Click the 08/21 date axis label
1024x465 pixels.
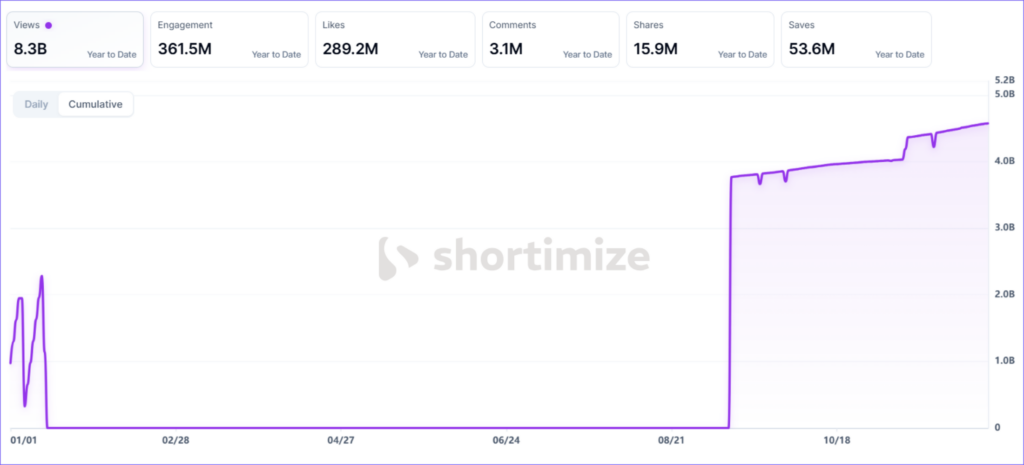671,440
